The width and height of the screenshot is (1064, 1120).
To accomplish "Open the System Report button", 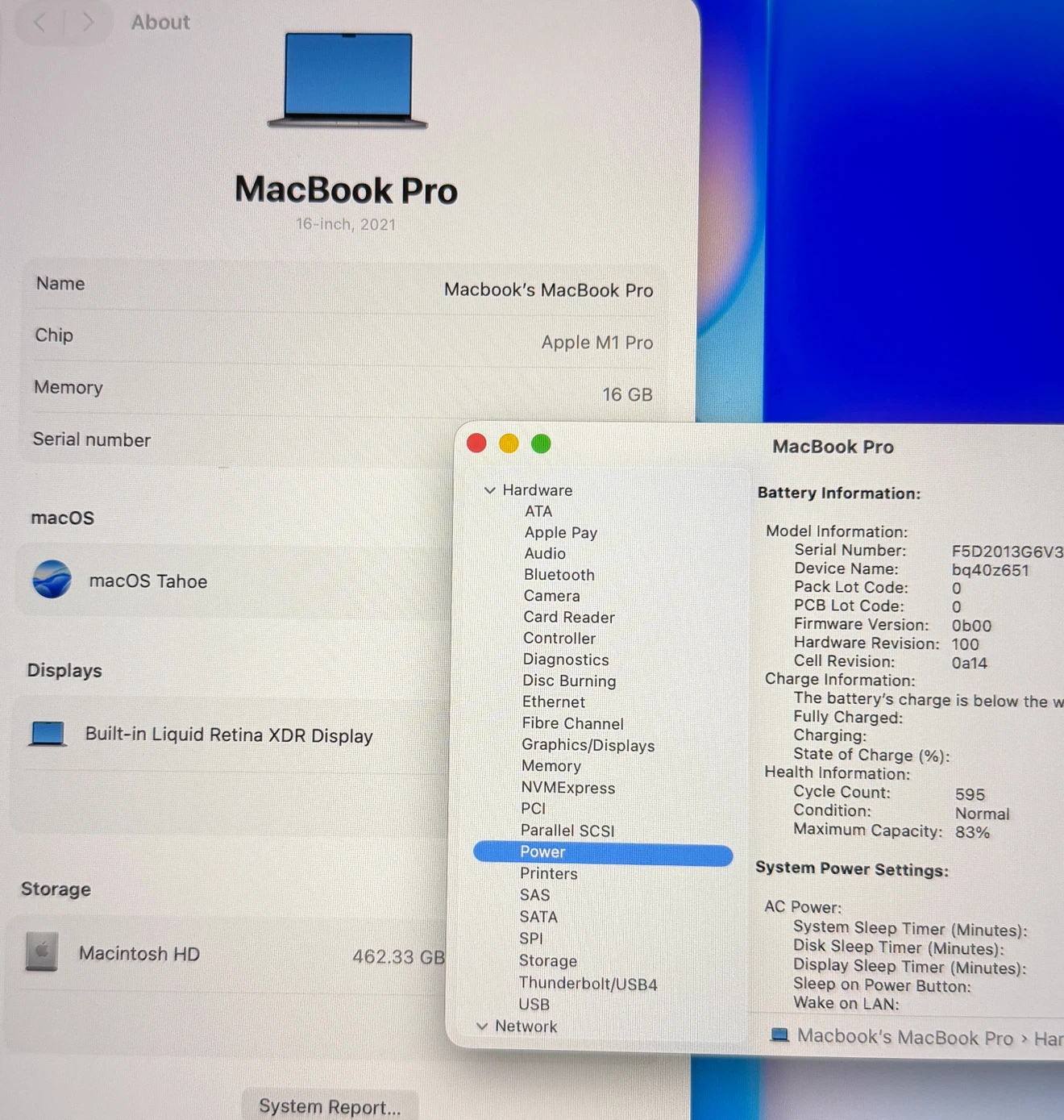I will [330, 1106].
